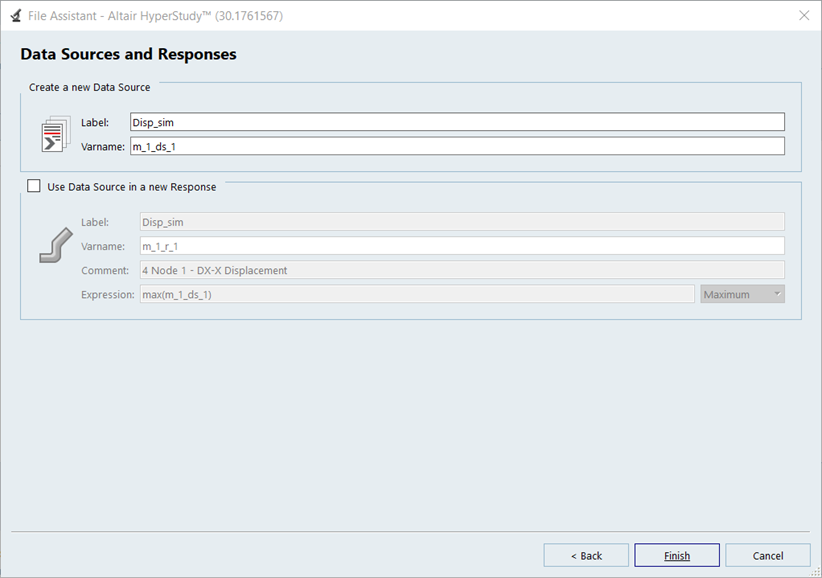Open the Maximum expression type dropdown
822x578 pixels.
(742, 294)
